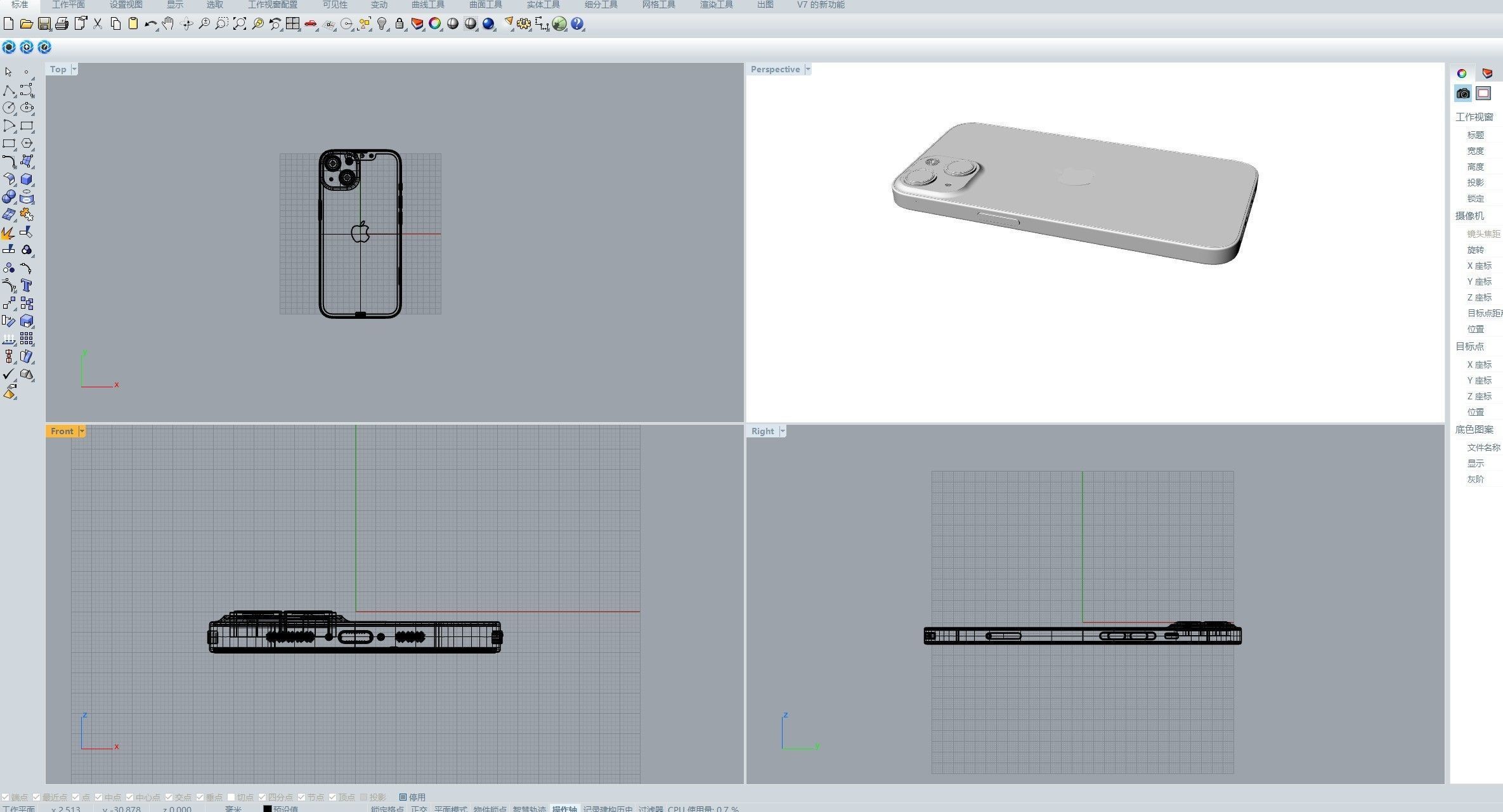Click the camera properties icon in the right panel

click(1463, 94)
